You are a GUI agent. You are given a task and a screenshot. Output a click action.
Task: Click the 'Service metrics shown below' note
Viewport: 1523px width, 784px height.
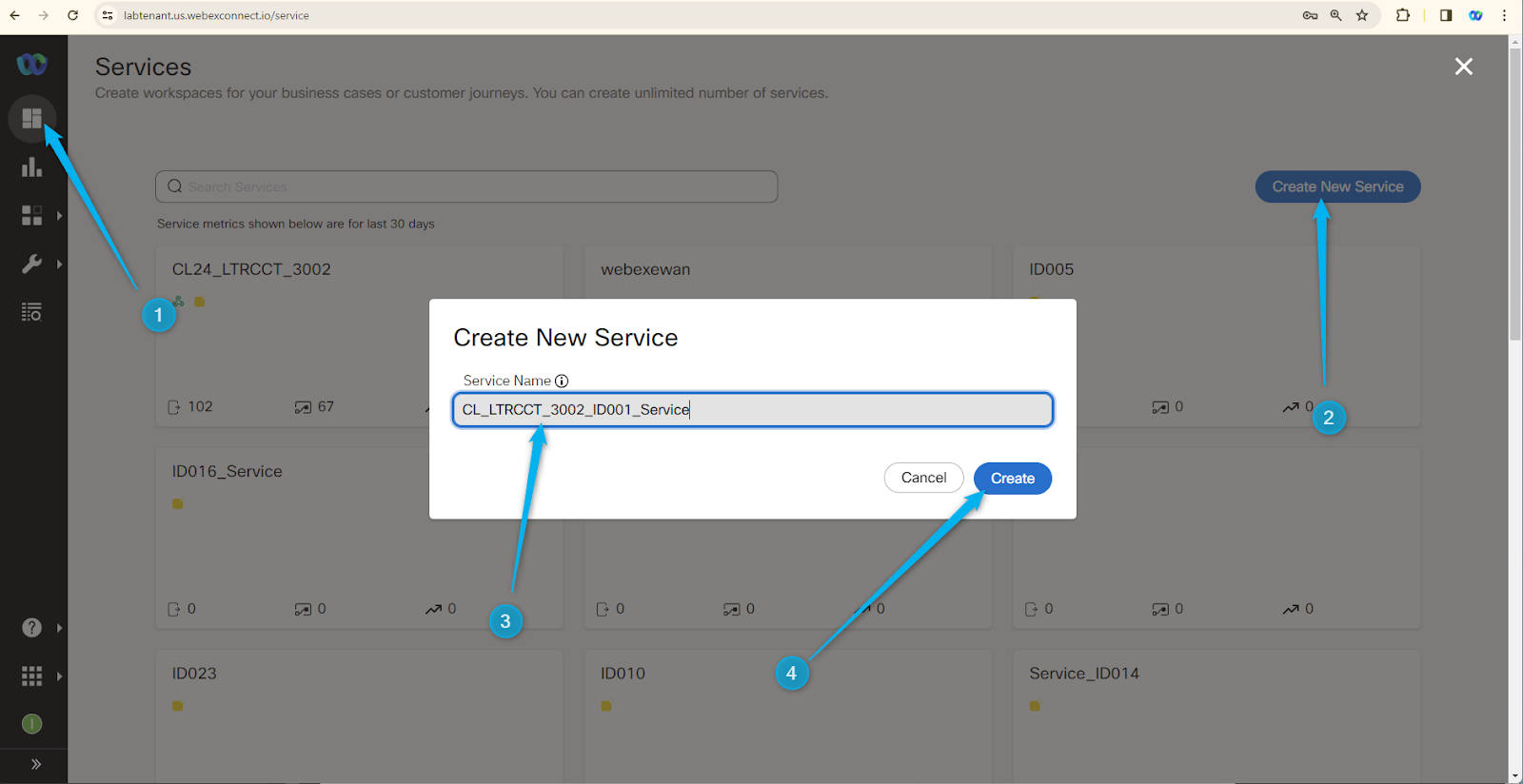coord(295,224)
